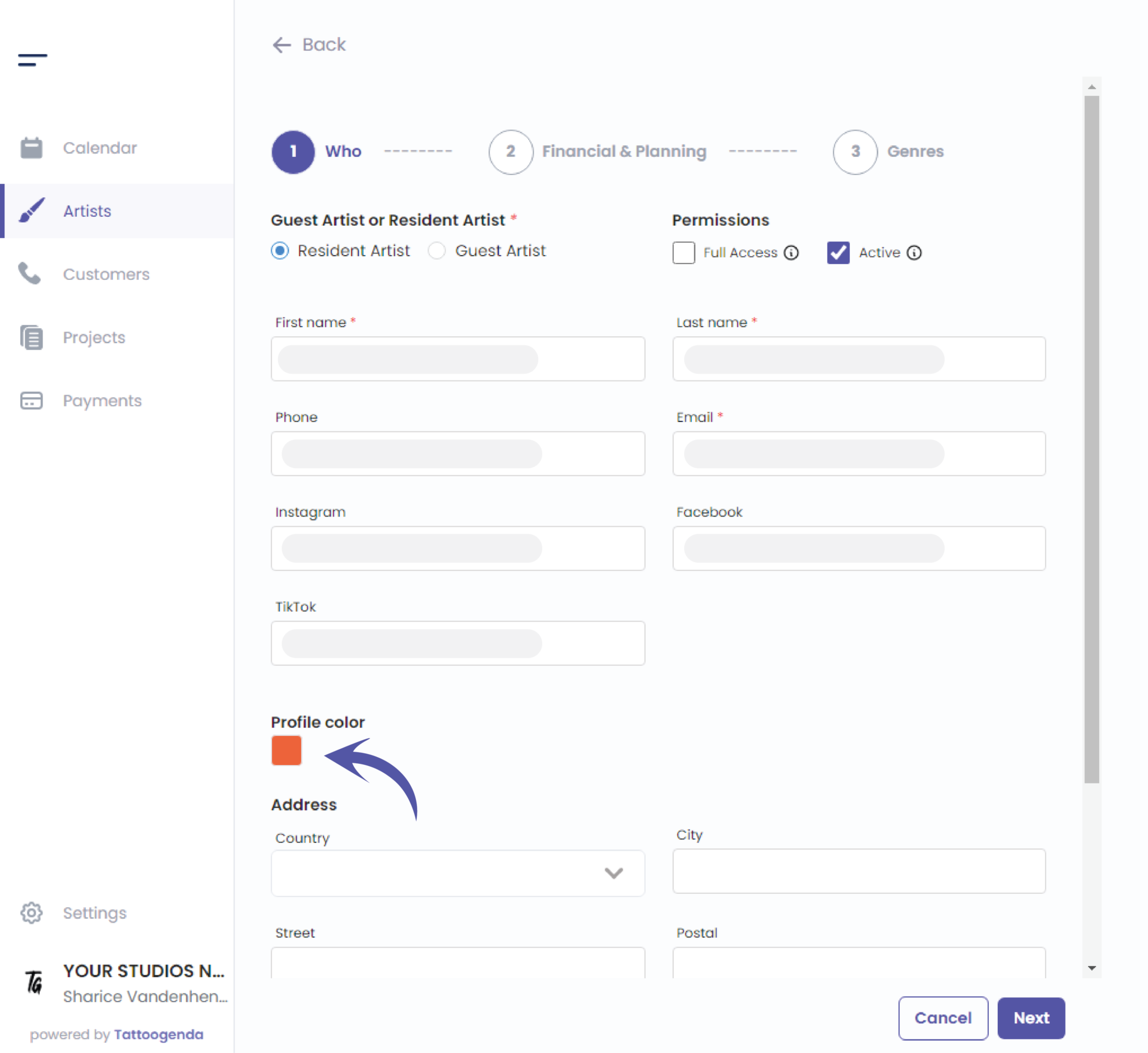1148x1053 pixels.
Task: Click the Back link
Action: coord(309,44)
